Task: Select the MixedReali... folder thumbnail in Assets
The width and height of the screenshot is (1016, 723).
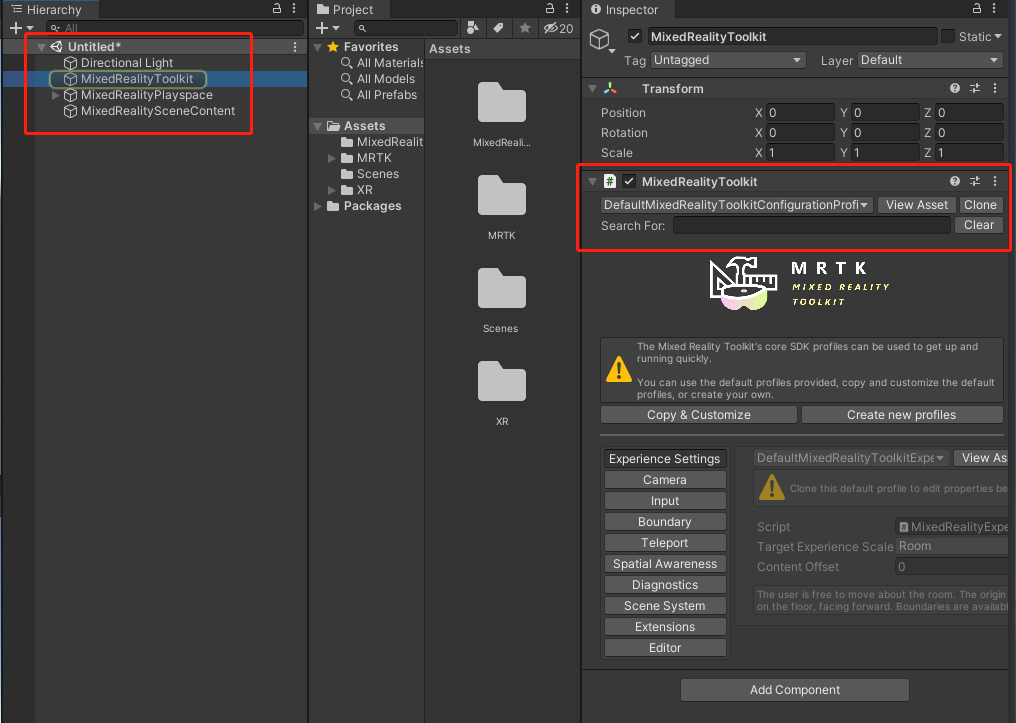Action: point(502,102)
